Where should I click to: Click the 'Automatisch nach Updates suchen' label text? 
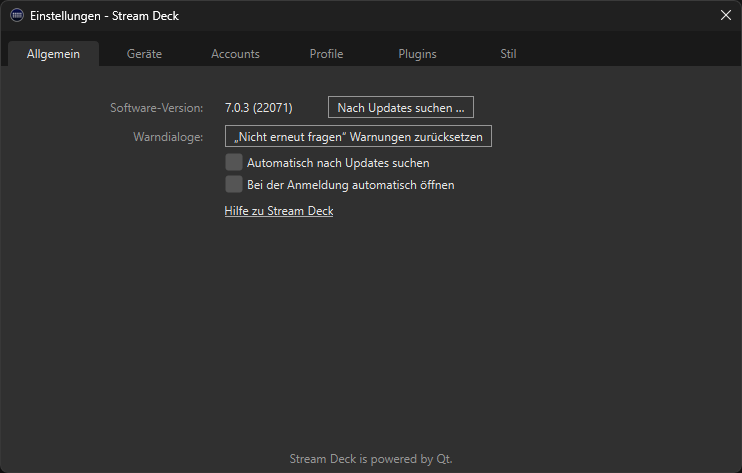(x=338, y=162)
